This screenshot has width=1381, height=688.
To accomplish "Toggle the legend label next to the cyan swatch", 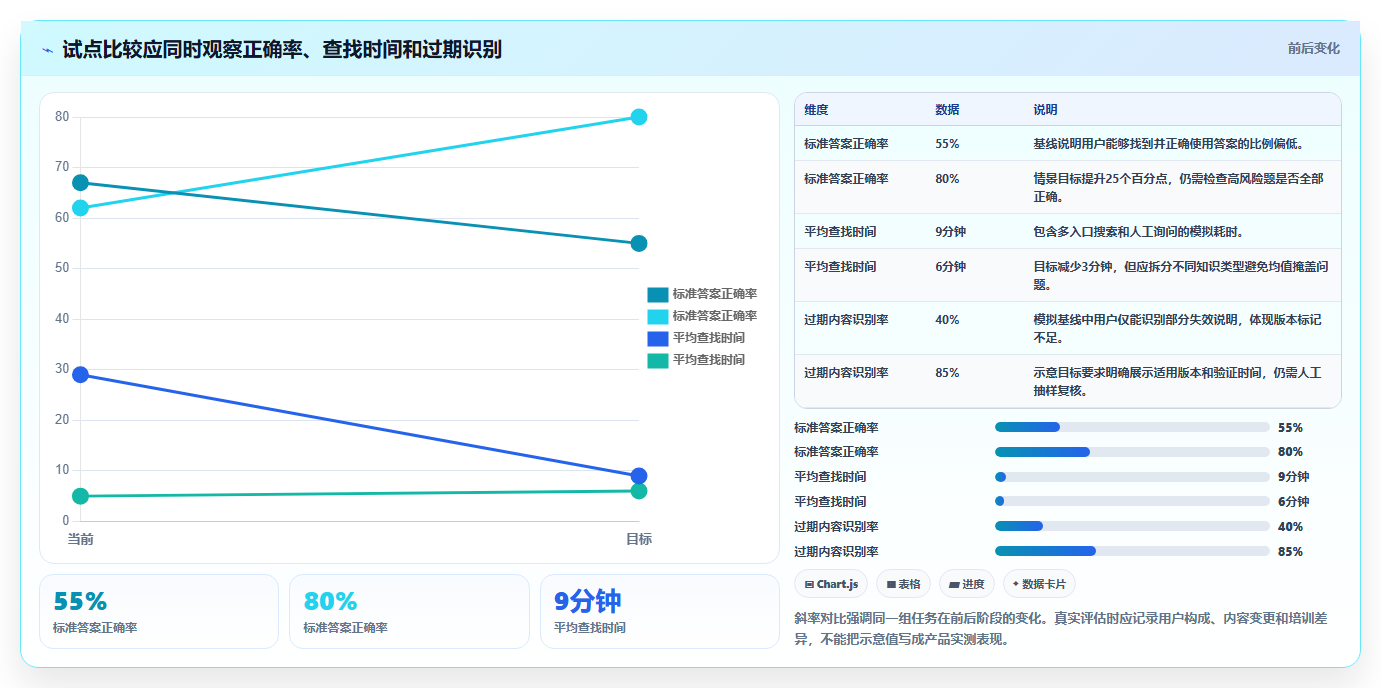I will (x=714, y=316).
